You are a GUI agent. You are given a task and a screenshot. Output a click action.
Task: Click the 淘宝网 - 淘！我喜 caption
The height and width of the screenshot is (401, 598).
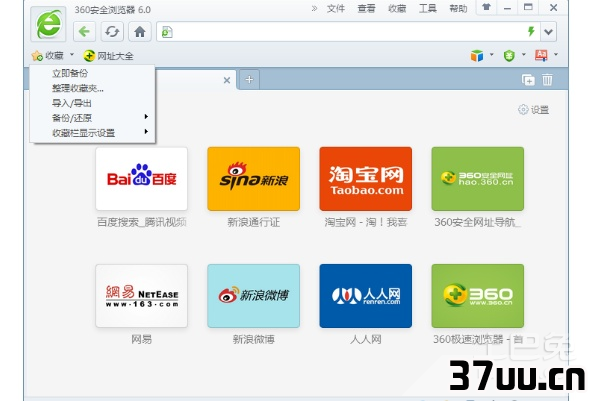[x=366, y=222]
